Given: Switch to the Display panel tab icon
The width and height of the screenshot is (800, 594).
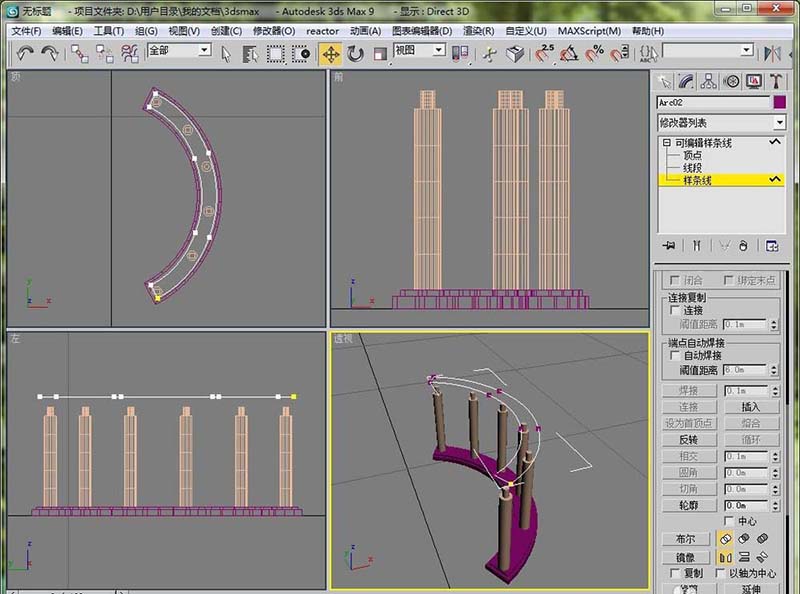Looking at the screenshot, I should 754,82.
